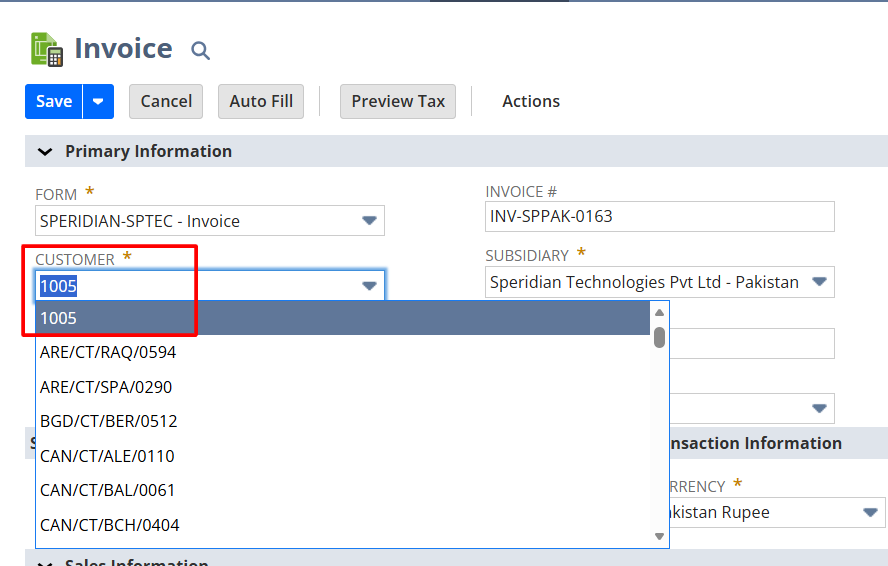Open the search magnifier next to Invoice
This screenshot has height=566, width=888.
click(200, 50)
